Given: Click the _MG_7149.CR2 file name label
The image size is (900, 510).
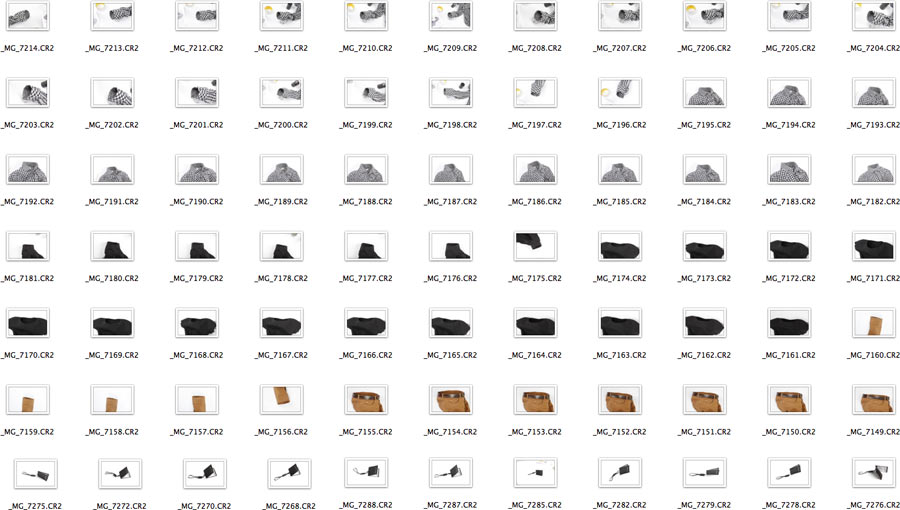Looking at the screenshot, I should 873,432.
